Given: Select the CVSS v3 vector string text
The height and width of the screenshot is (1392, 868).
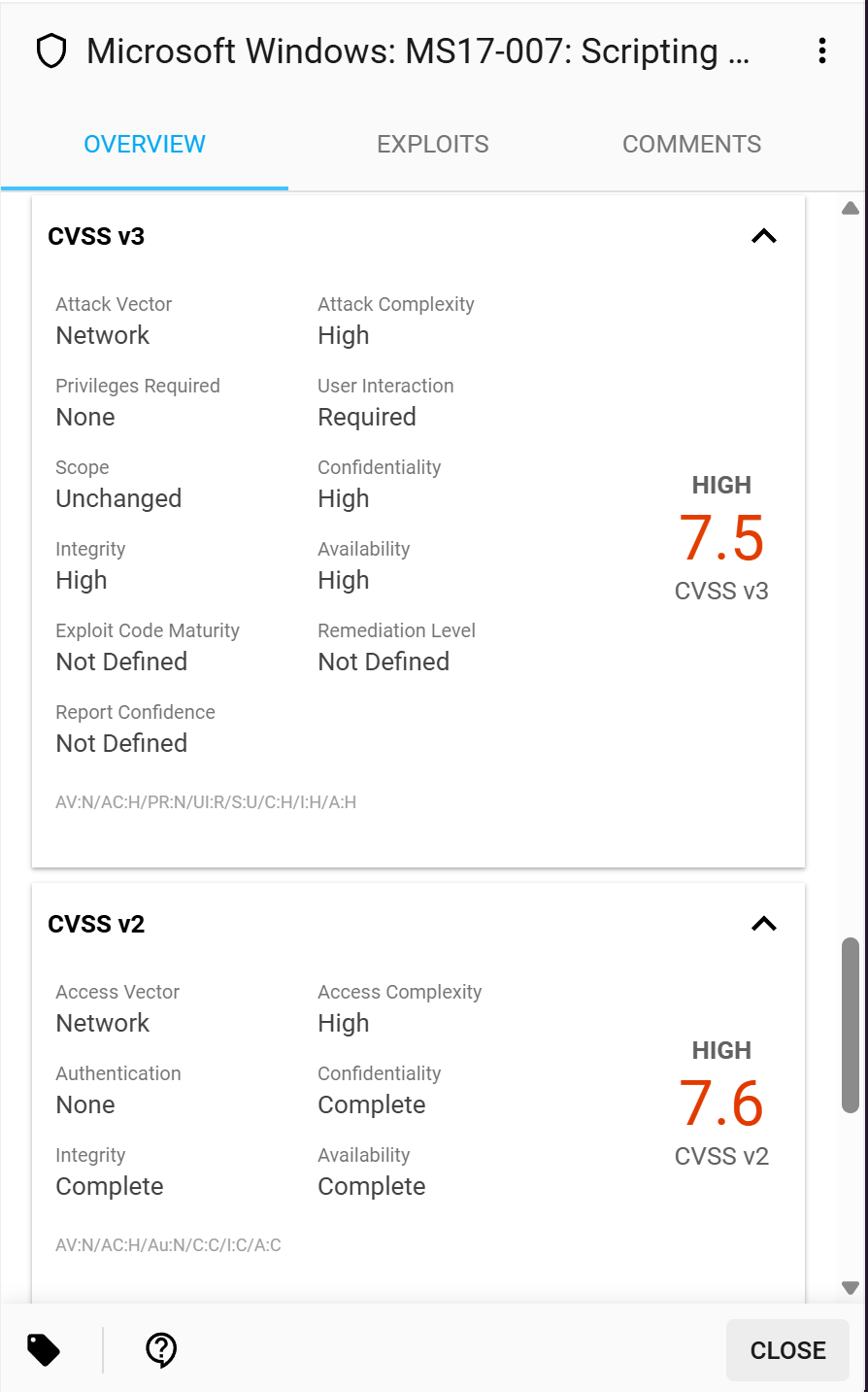Looking at the screenshot, I should click(206, 802).
